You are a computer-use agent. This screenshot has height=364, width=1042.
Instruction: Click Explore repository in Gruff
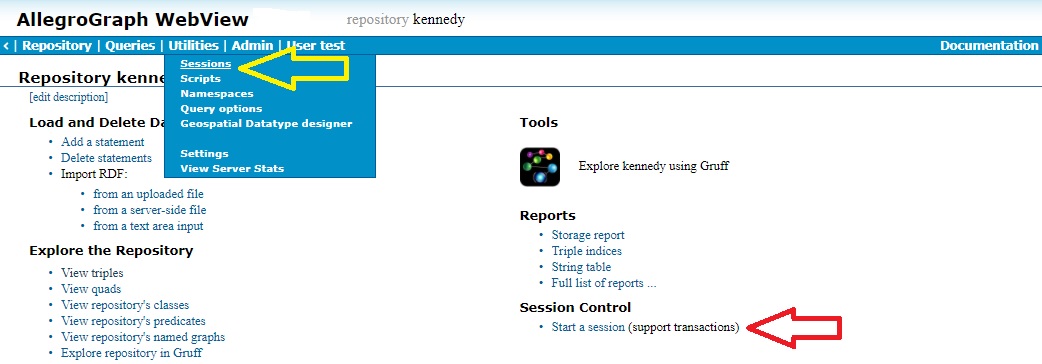(x=132, y=353)
